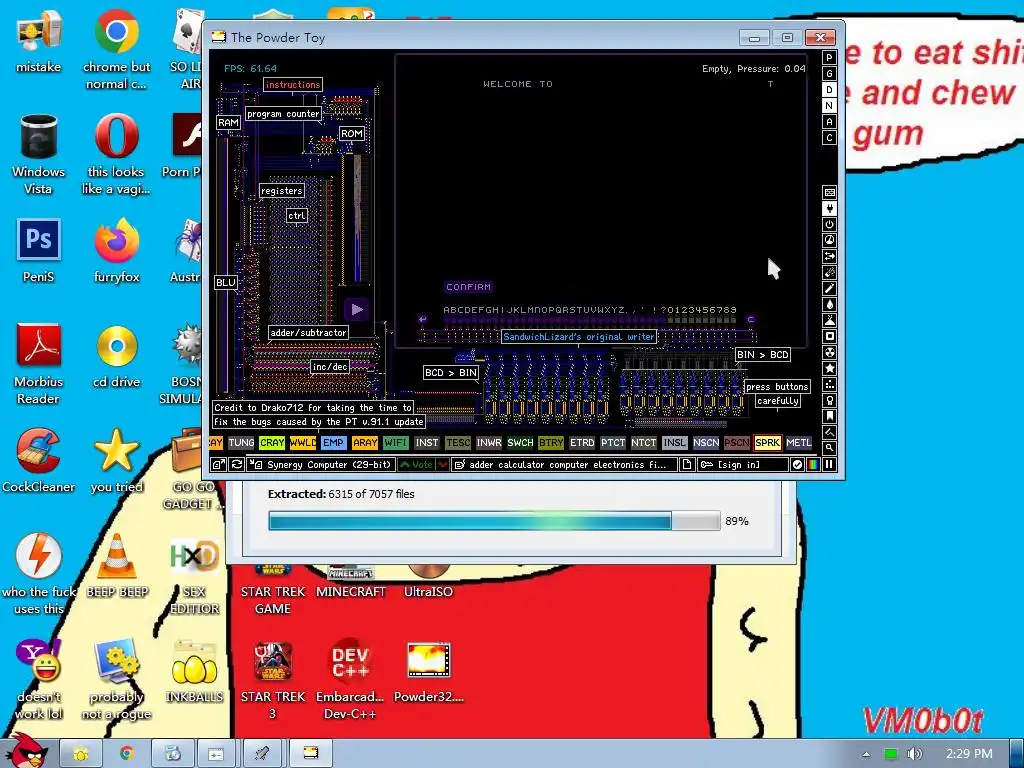This screenshot has height=768, width=1024.
Task: Open simulation options checkmark icon
Action: [x=797, y=464]
